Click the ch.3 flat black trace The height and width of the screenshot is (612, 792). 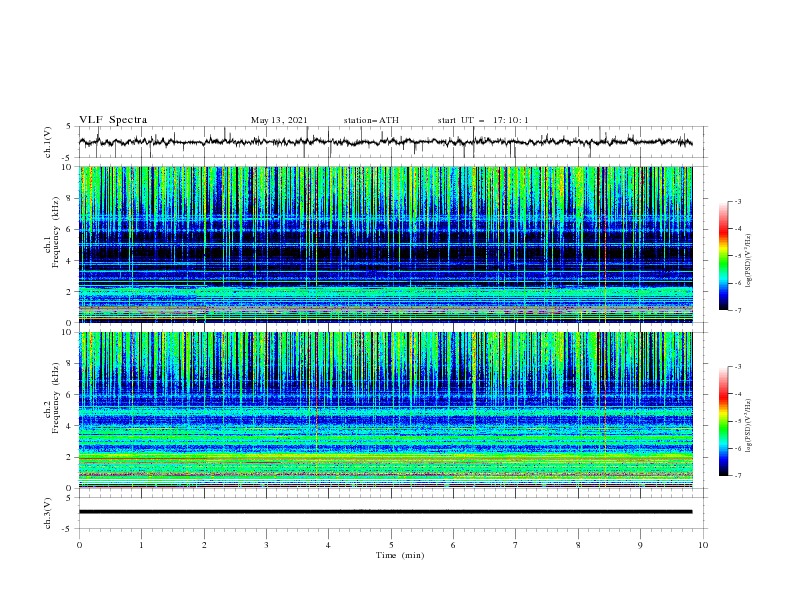[x=385, y=512]
